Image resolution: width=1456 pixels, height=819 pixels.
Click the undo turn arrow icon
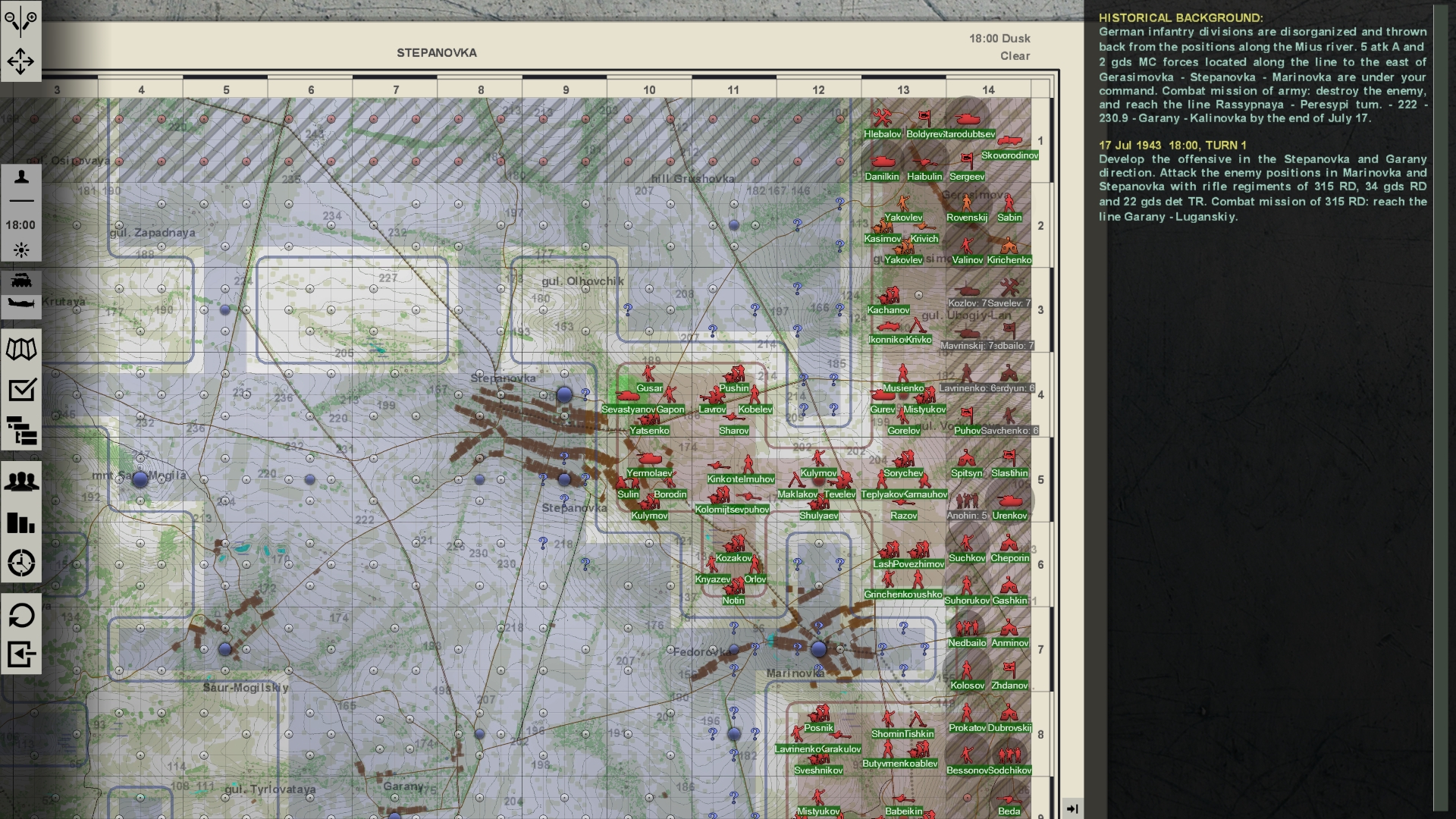click(x=21, y=617)
